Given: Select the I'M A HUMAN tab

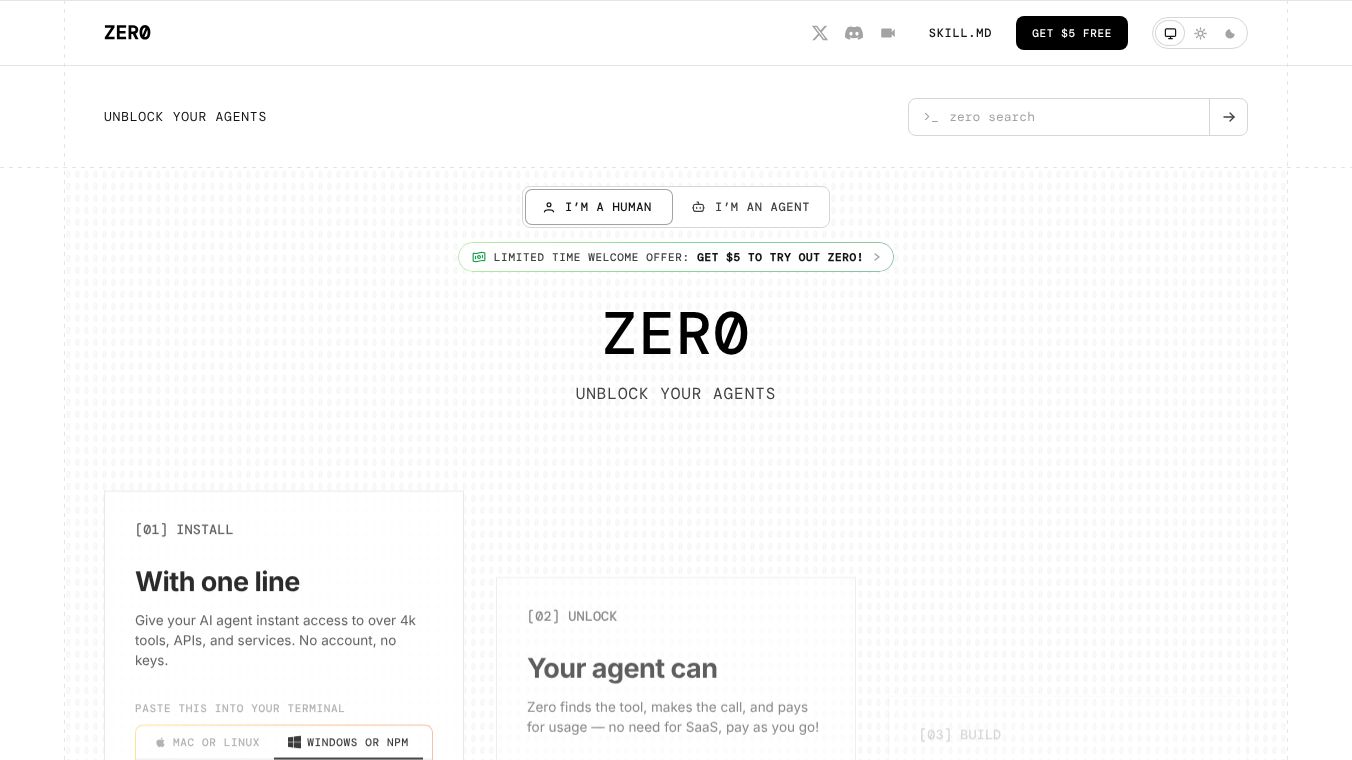Looking at the screenshot, I should coord(599,207).
